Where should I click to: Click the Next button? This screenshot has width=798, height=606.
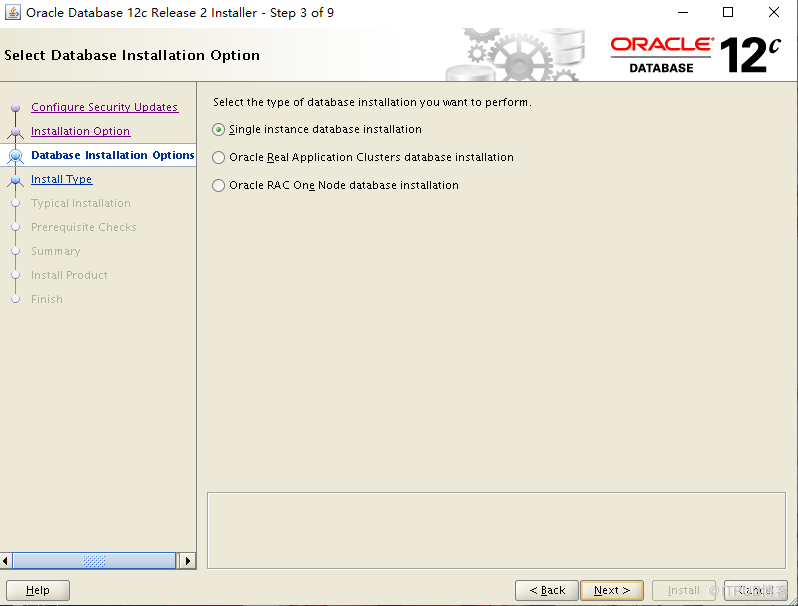click(x=612, y=590)
